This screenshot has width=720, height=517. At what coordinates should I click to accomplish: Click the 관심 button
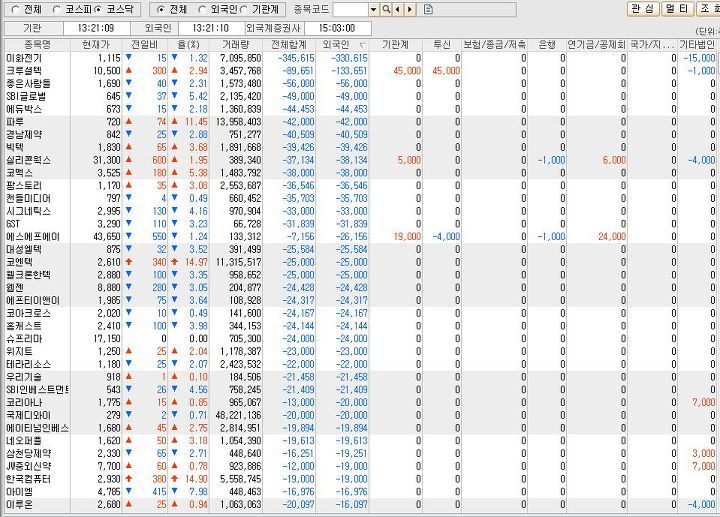(x=643, y=9)
